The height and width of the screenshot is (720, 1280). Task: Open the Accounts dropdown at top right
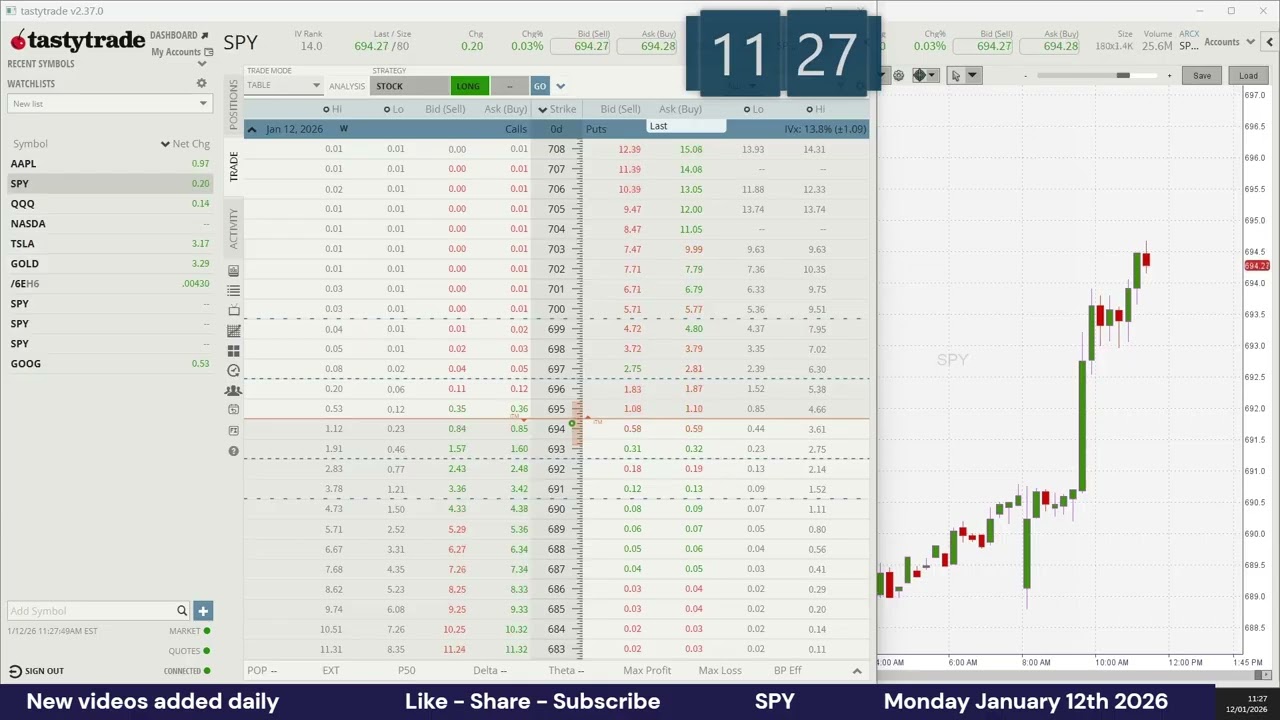pyautogui.click(x=1228, y=42)
